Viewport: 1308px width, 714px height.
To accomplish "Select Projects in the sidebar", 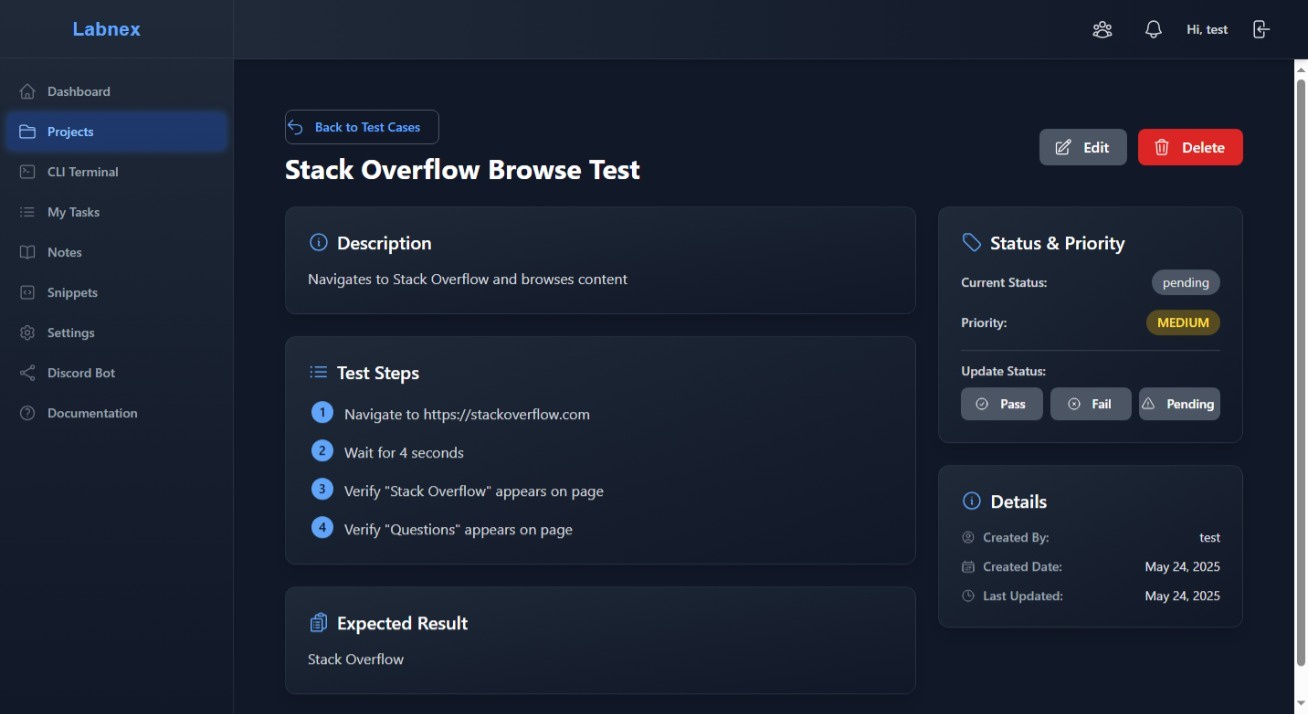I will click(x=116, y=131).
